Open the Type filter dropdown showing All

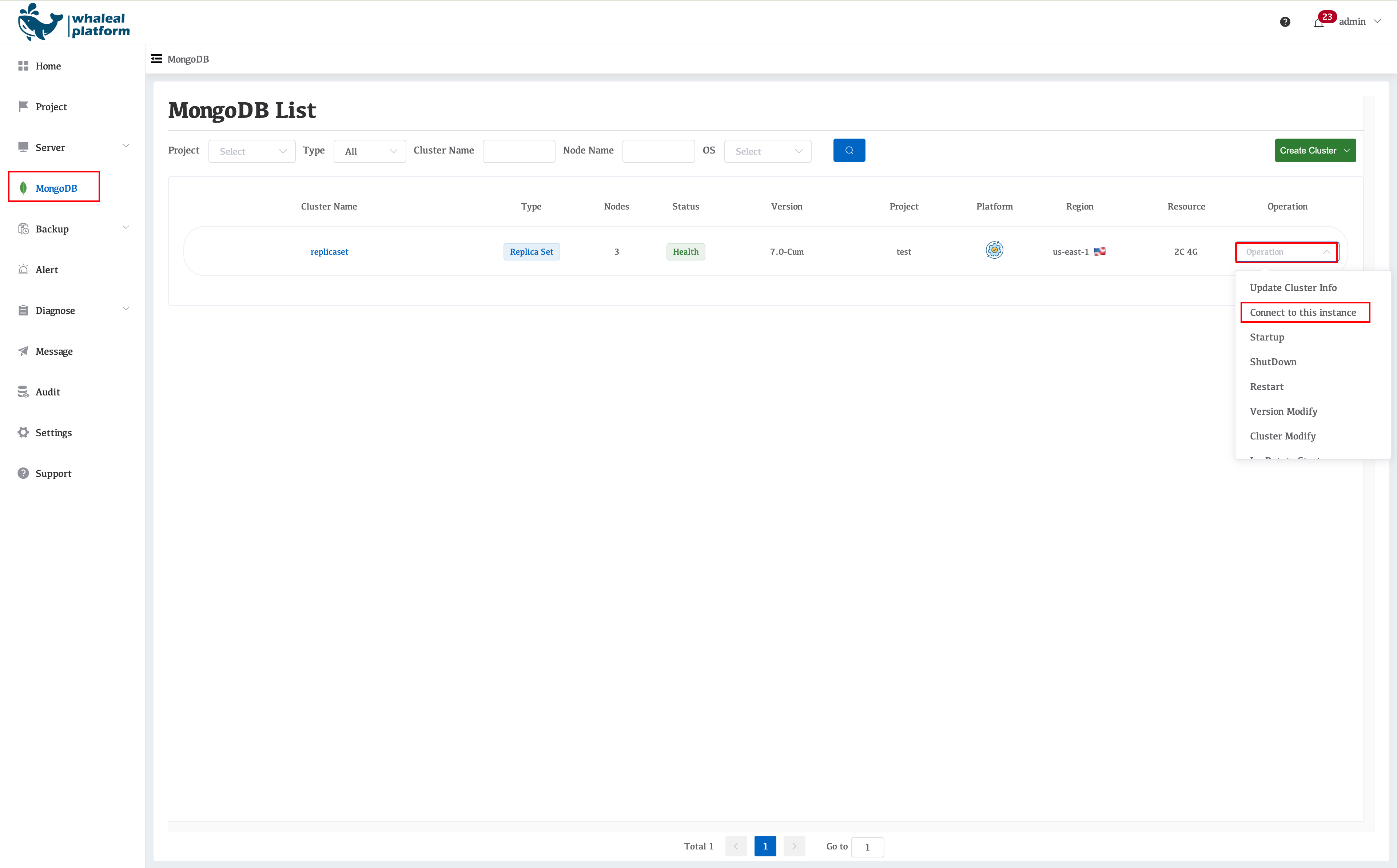point(370,151)
